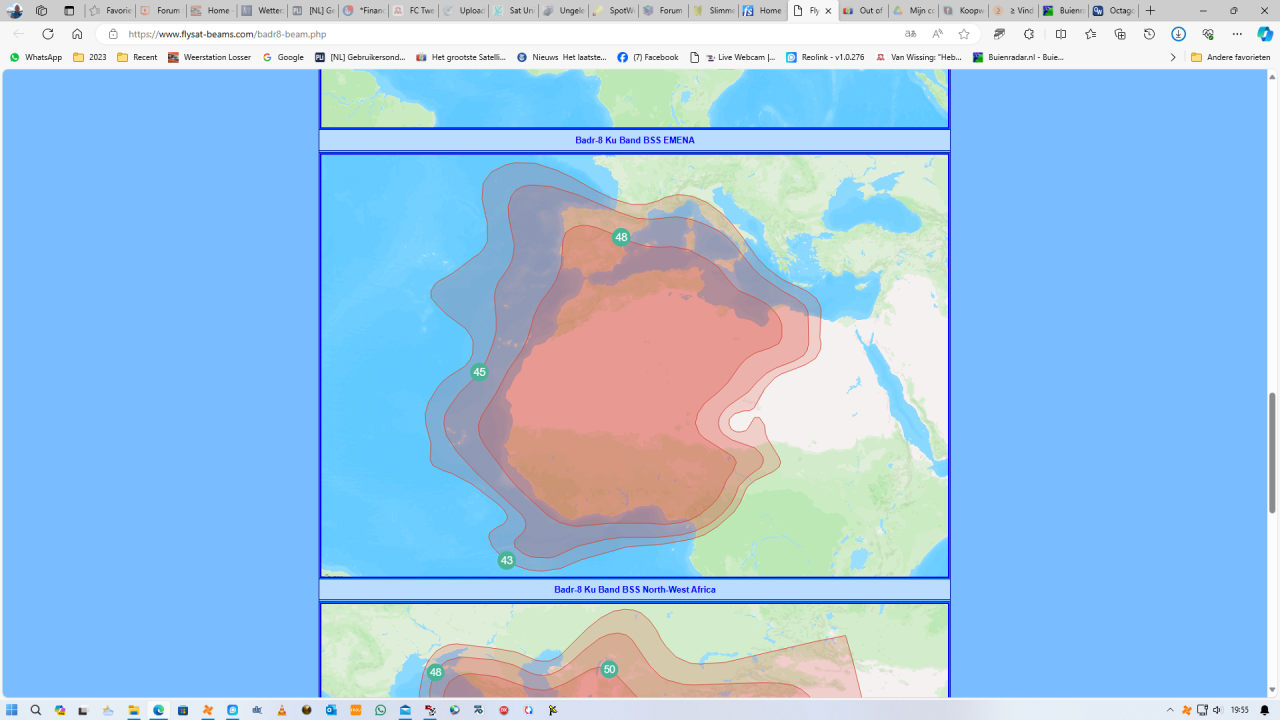Switch to the Buienradar tab

[x=1063, y=11]
